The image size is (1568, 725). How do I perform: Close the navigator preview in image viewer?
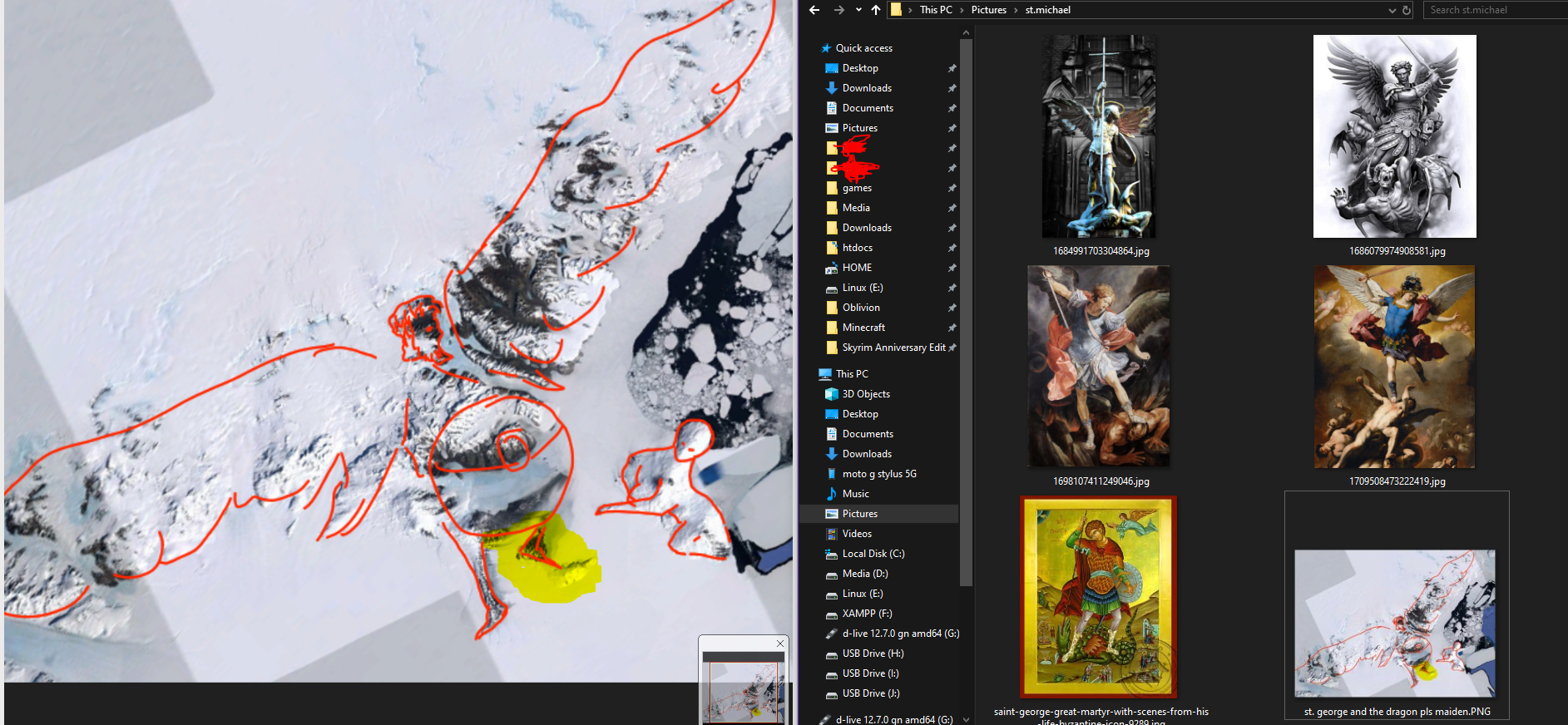[780, 644]
